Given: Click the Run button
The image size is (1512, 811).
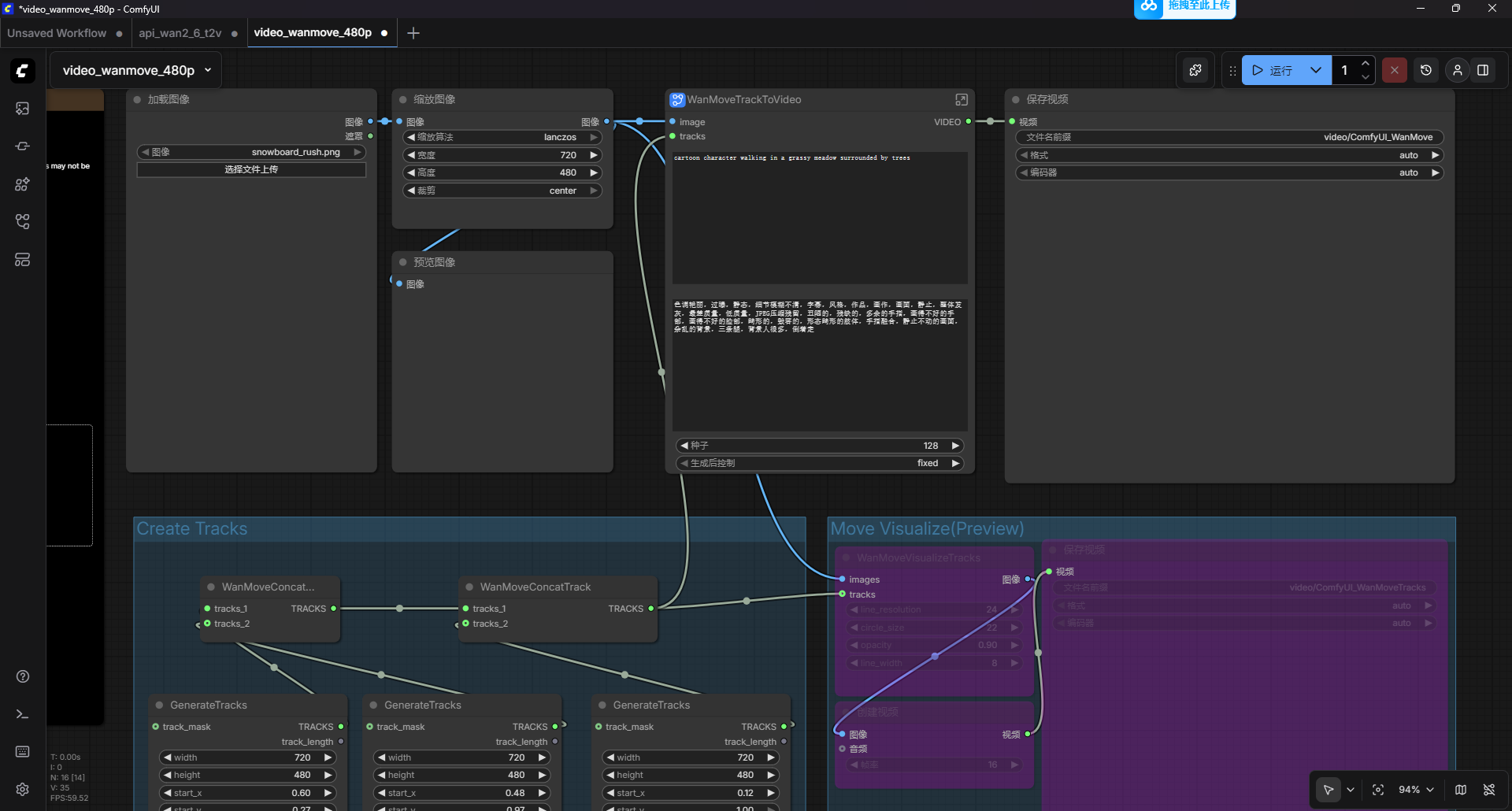Looking at the screenshot, I should coord(1272,70).
